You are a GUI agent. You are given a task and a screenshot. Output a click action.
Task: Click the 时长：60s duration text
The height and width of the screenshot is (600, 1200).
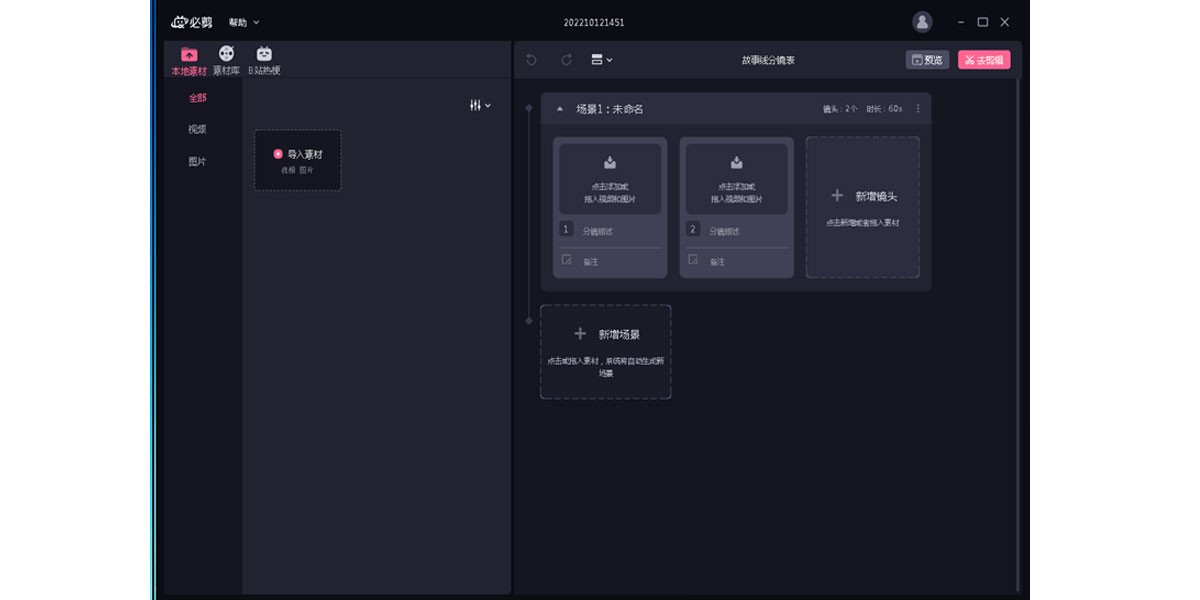tap(884, 109)
